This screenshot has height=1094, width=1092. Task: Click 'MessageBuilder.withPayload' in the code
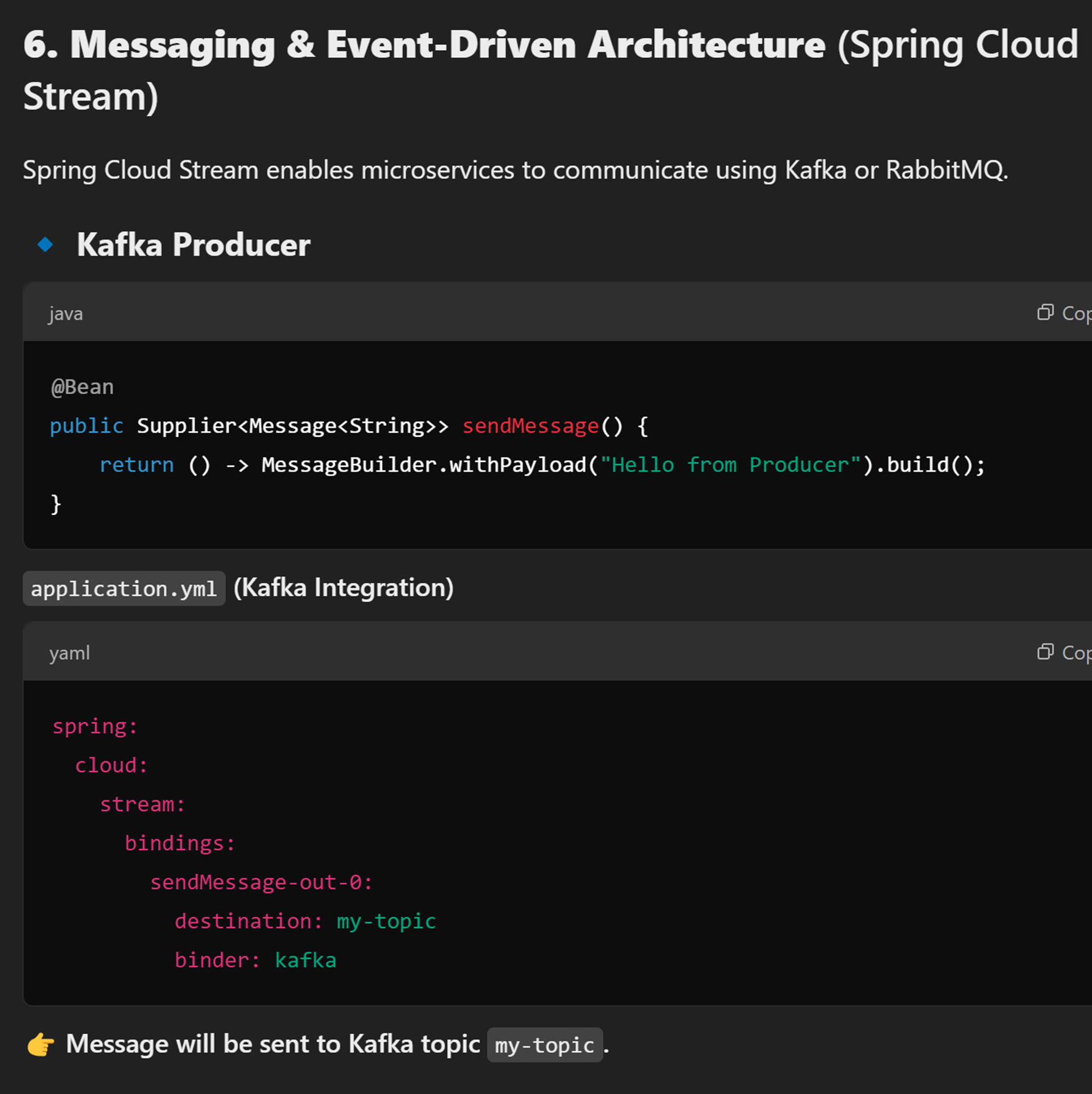[x=424, y=465]
